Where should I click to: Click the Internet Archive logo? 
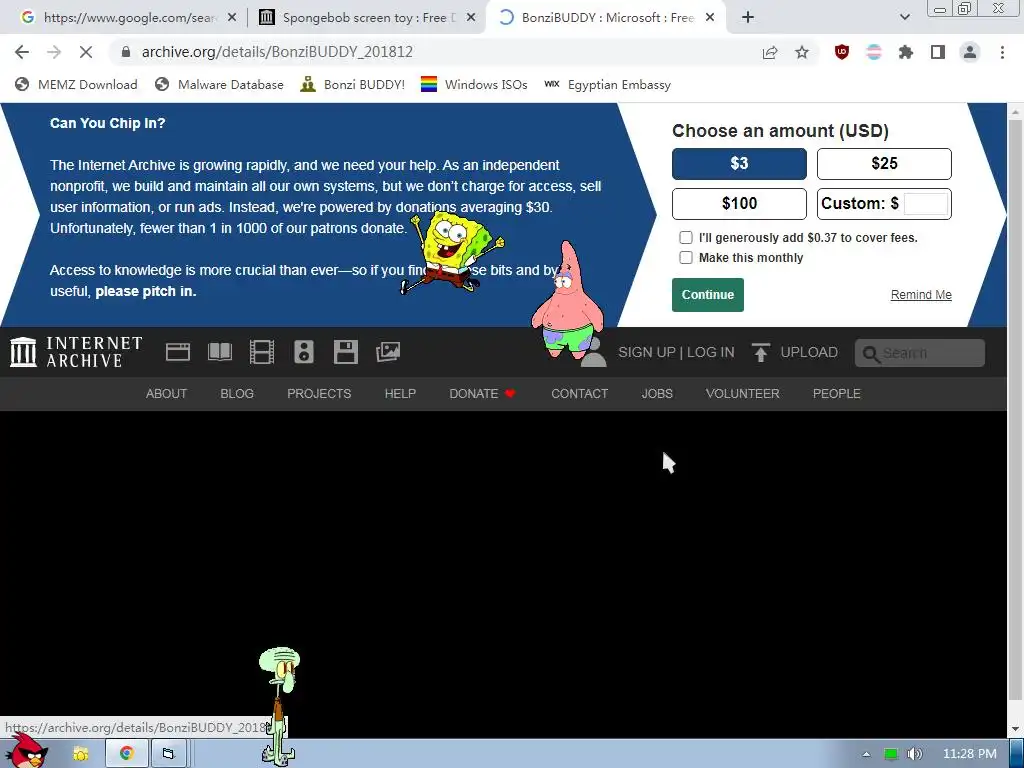[76, 352]
